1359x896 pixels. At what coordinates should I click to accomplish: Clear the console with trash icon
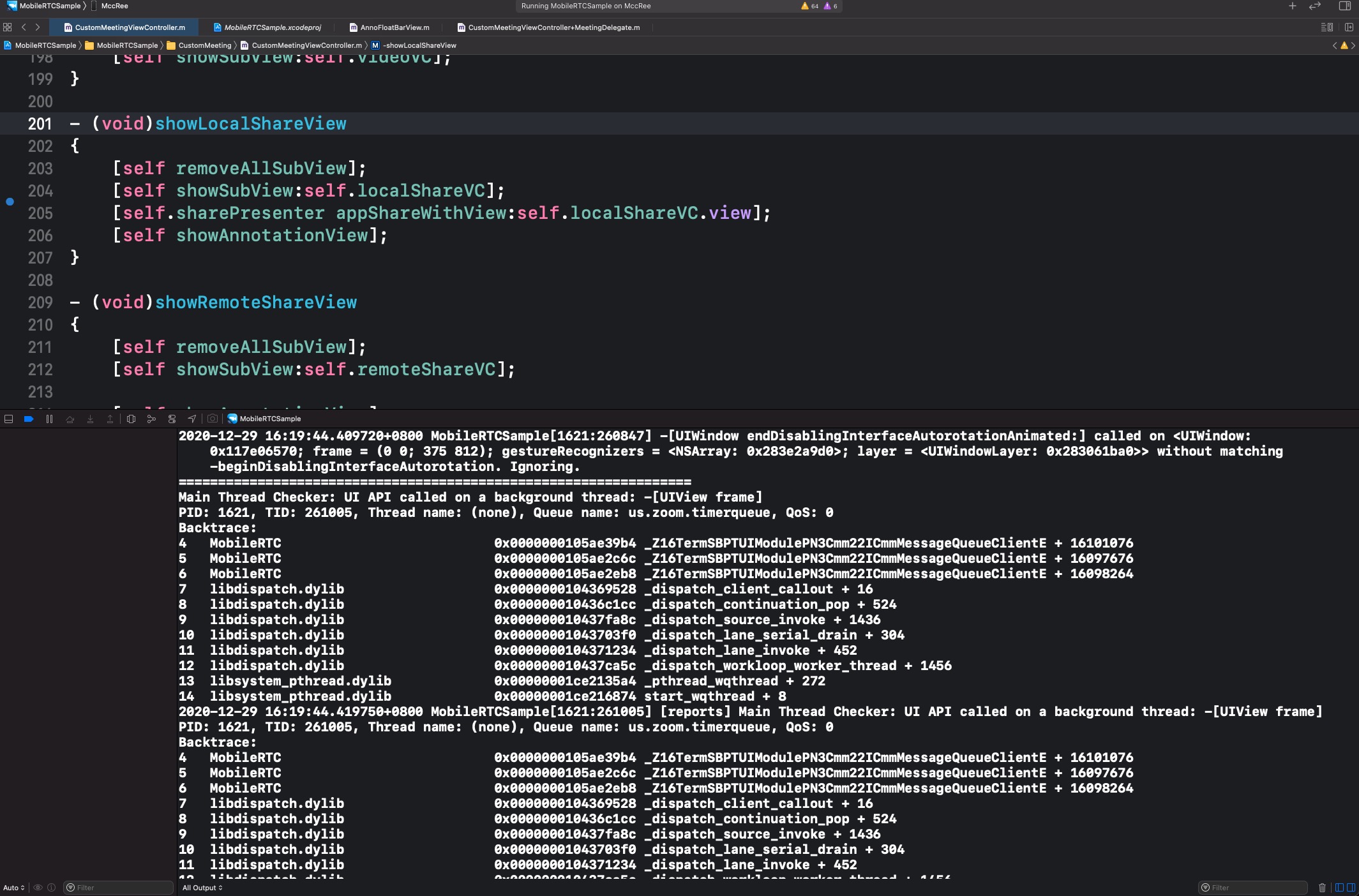pyautogui.click(x=1321, y=887)
